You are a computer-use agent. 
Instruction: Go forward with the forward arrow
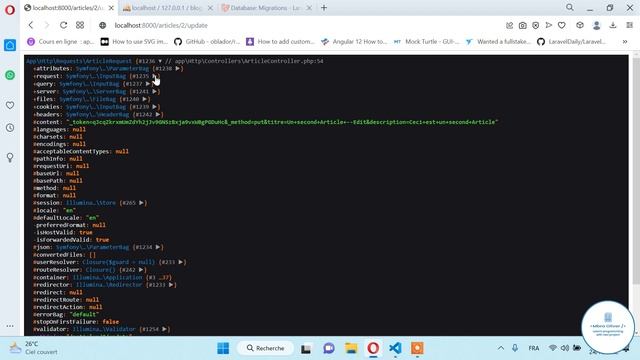coord(47,25)
